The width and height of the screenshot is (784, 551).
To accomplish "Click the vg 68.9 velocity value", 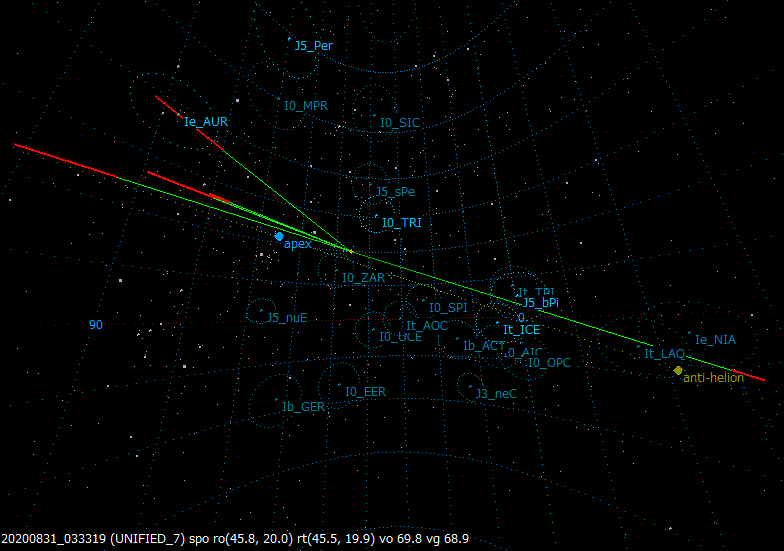I will click(x=447, y=539).
